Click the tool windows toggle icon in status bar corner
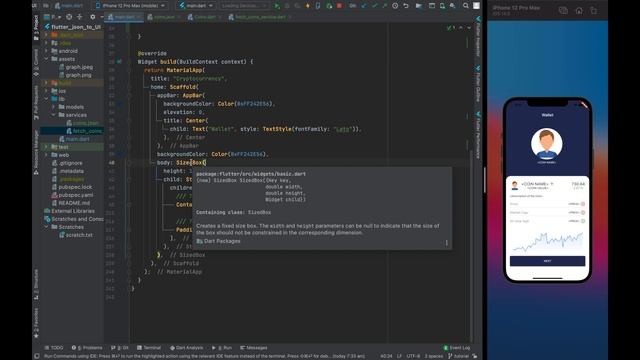640x360 pixels. click(37, 356)
